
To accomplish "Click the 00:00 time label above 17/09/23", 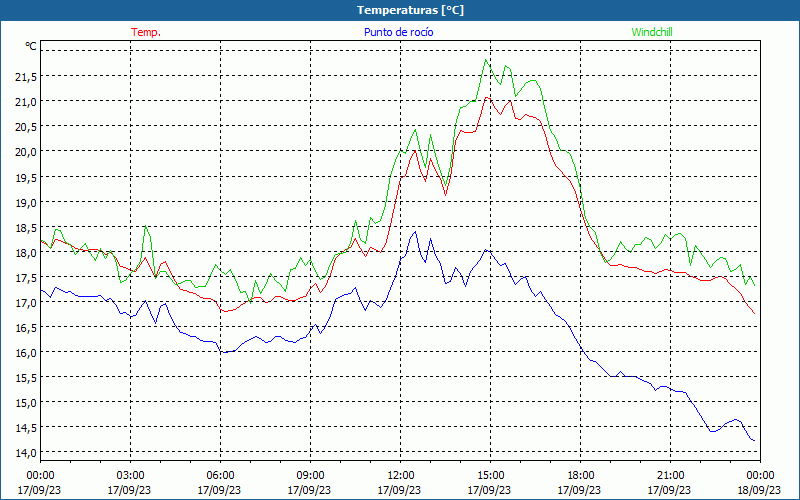I will tap(40, 476).
